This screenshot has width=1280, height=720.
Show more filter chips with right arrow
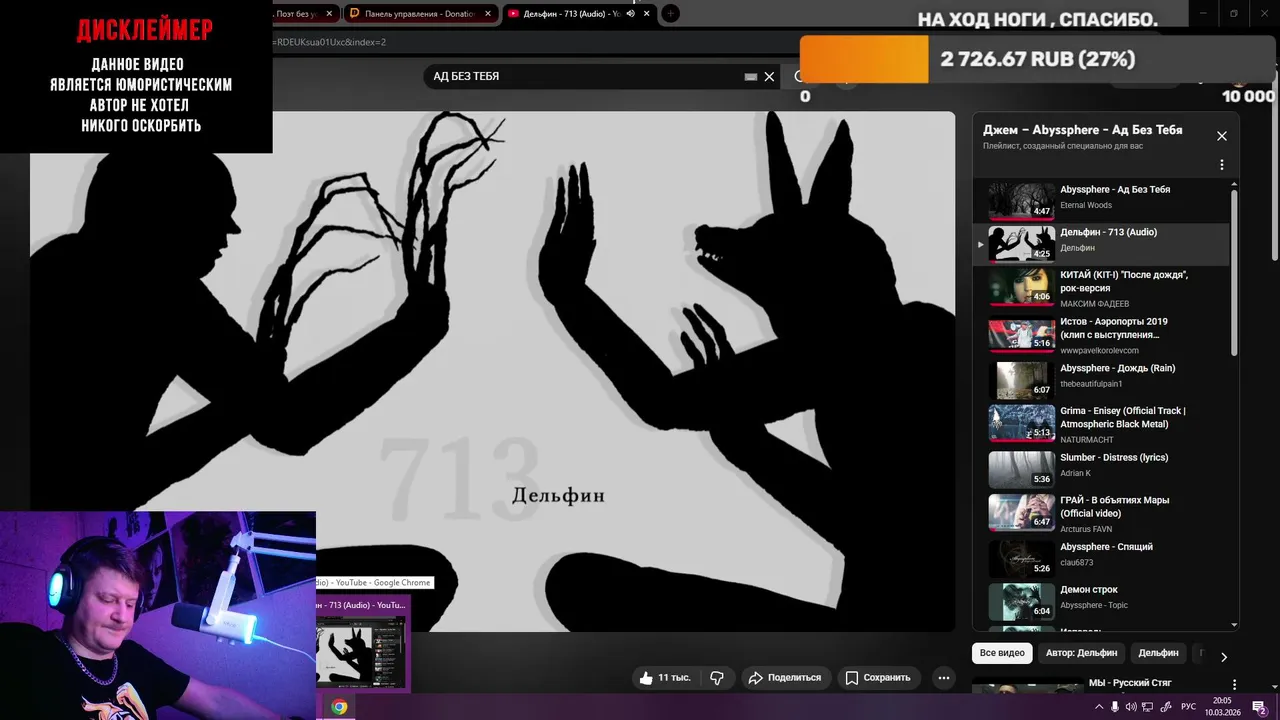(1223, 657)
